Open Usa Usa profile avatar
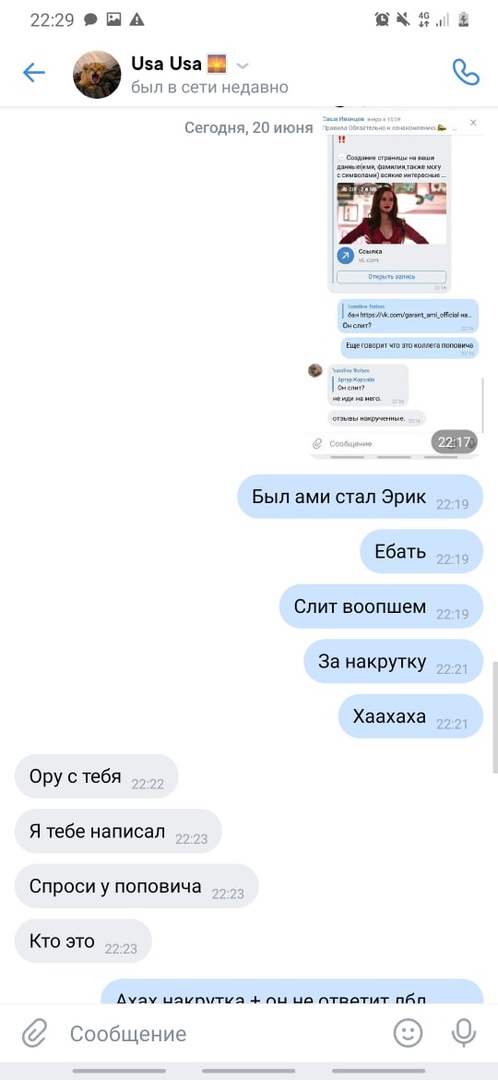Screen dimensions: 498x1080 tap(97, 74)
